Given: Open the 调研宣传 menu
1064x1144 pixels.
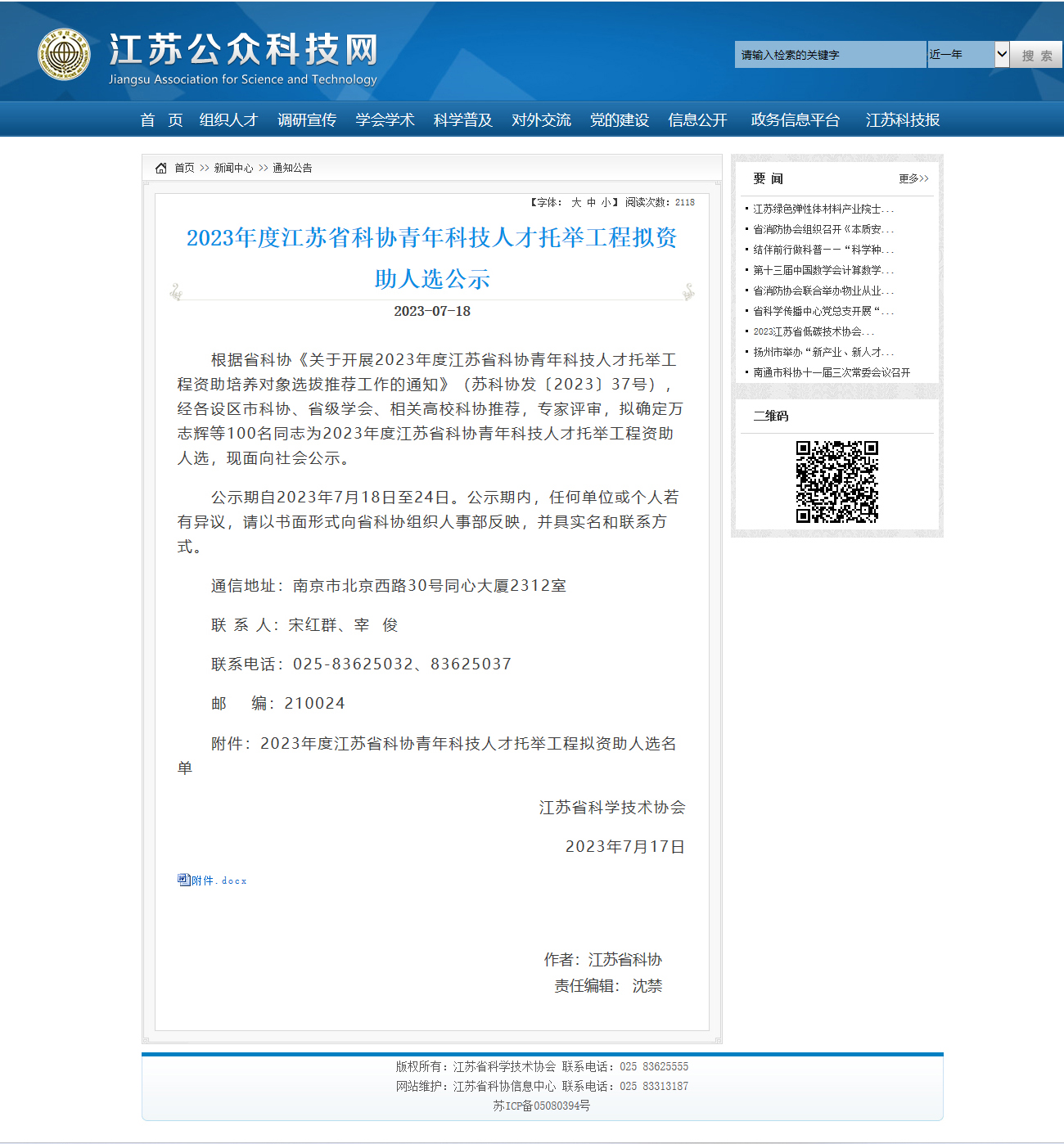Looking at the screenshot, I should (307, 120).
